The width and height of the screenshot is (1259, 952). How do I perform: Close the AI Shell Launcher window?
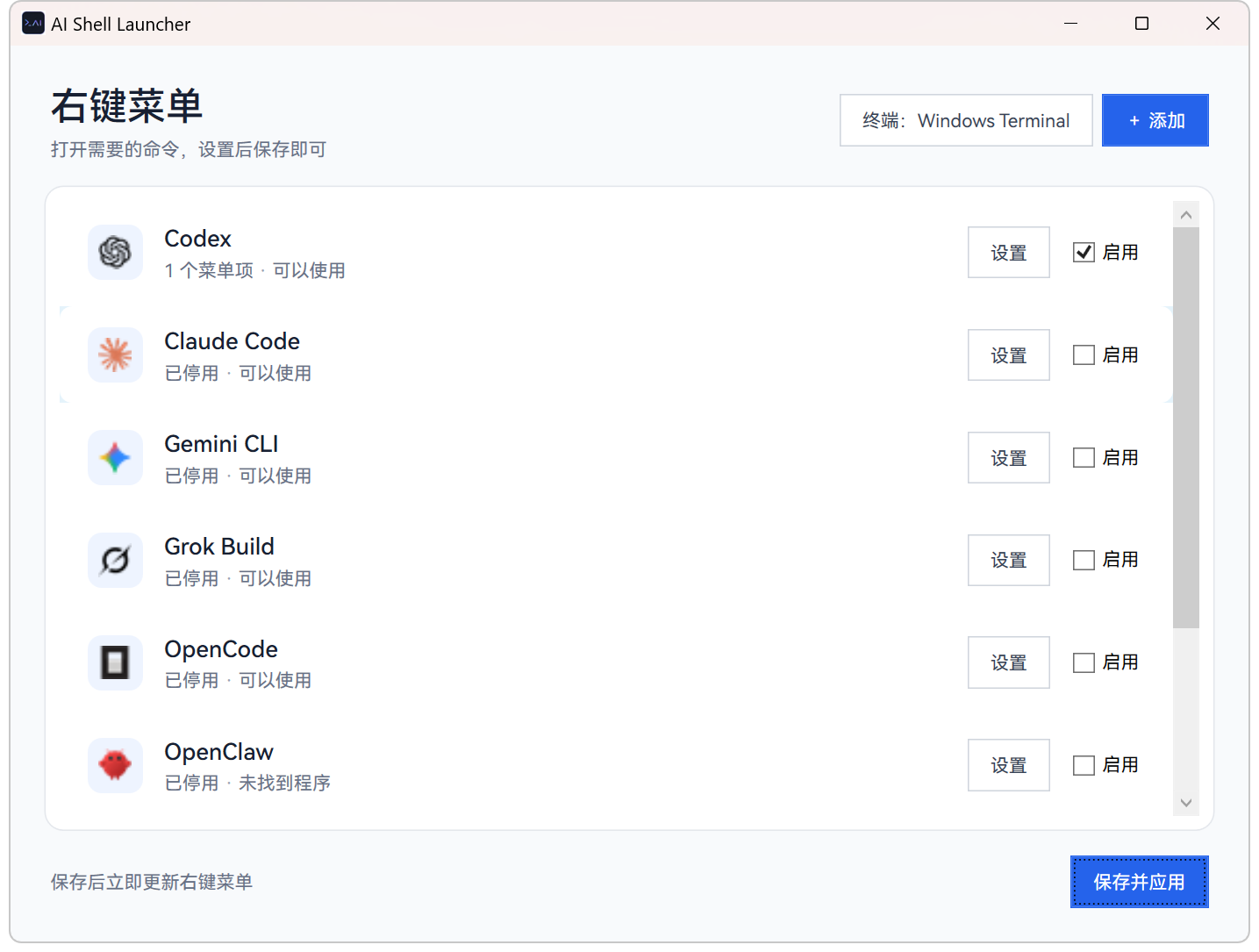(1213, 24)
